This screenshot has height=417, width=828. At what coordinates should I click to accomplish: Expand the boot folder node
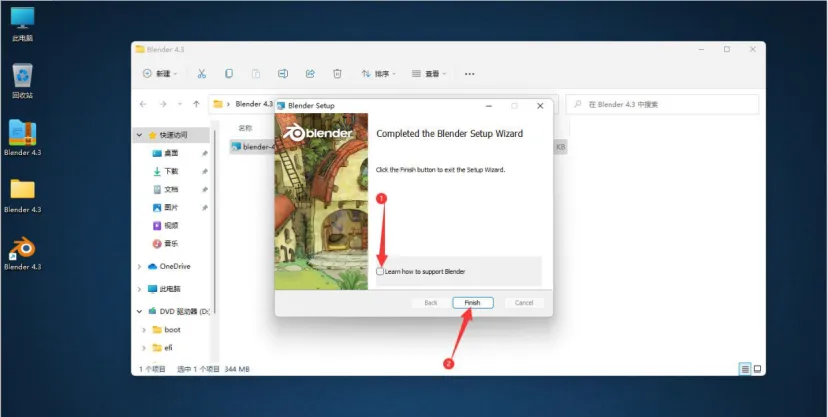click(x=144, y=330)
